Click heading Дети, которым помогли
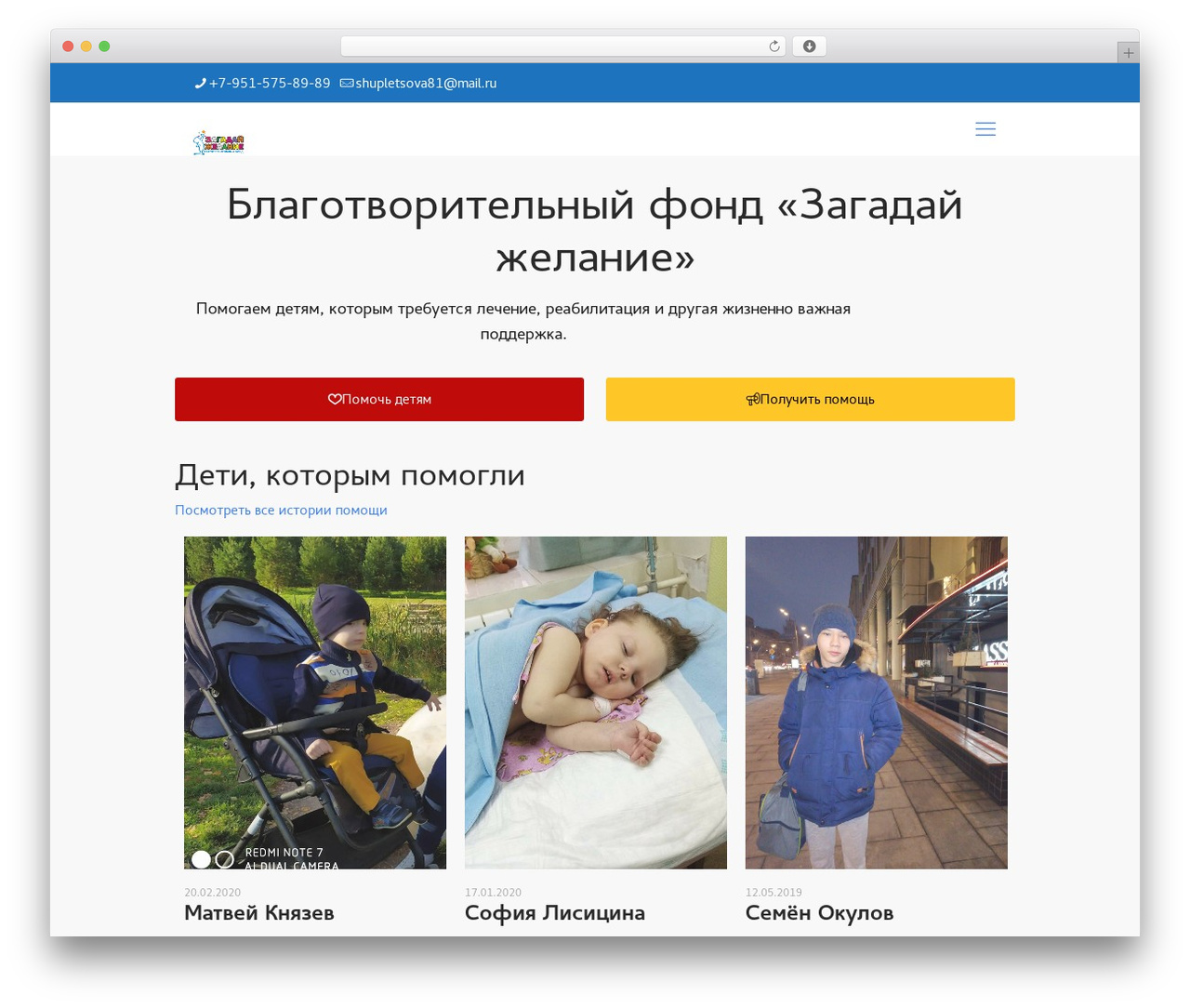This screenshot has width=1190, height=1008. [350, 475]
